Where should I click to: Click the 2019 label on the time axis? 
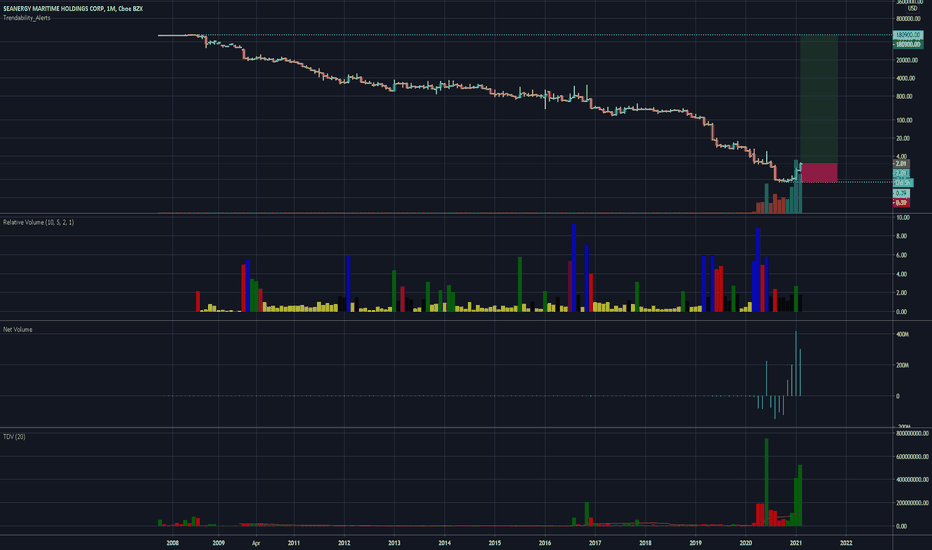point(695,543)
